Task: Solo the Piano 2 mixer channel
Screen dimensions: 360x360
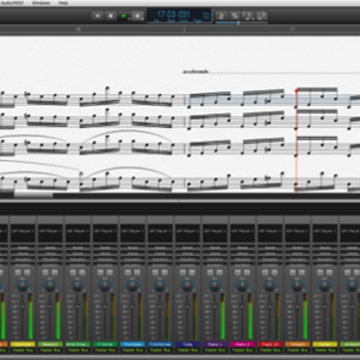Action: pos(247,273)
